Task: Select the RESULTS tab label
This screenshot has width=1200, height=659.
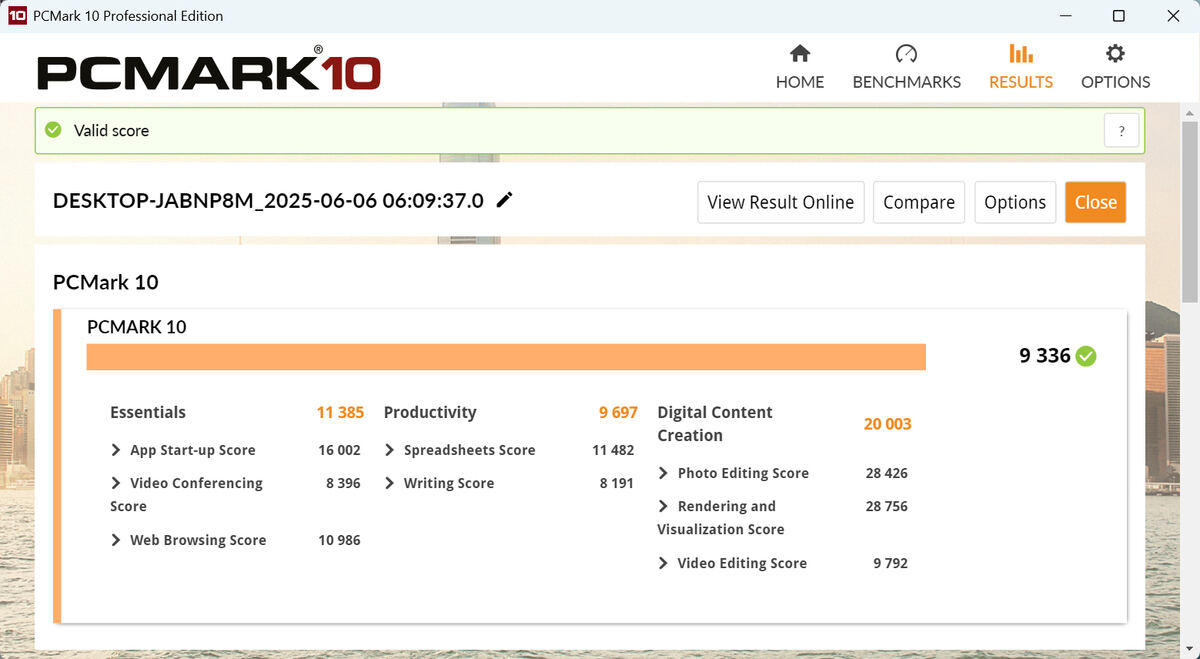Action: pos(1021,82)
